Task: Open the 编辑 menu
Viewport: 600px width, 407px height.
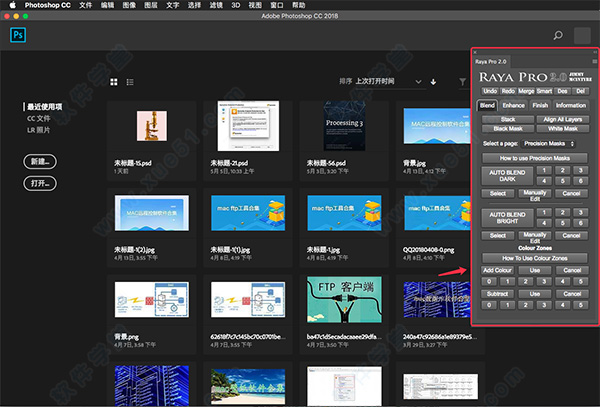Action: (107, 5)
